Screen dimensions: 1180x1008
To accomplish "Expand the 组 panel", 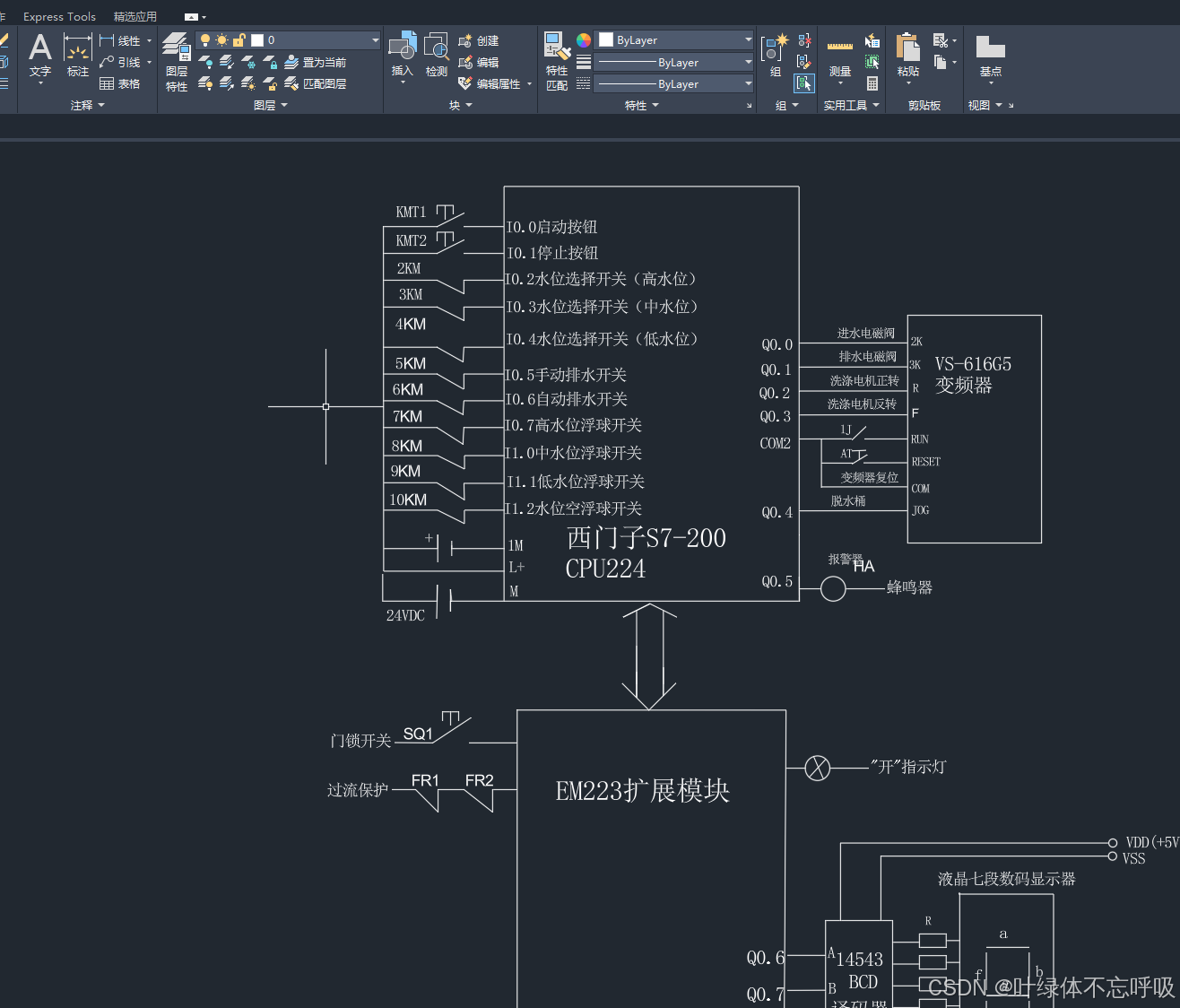I will pyautogui.click(x=786, y=105).
